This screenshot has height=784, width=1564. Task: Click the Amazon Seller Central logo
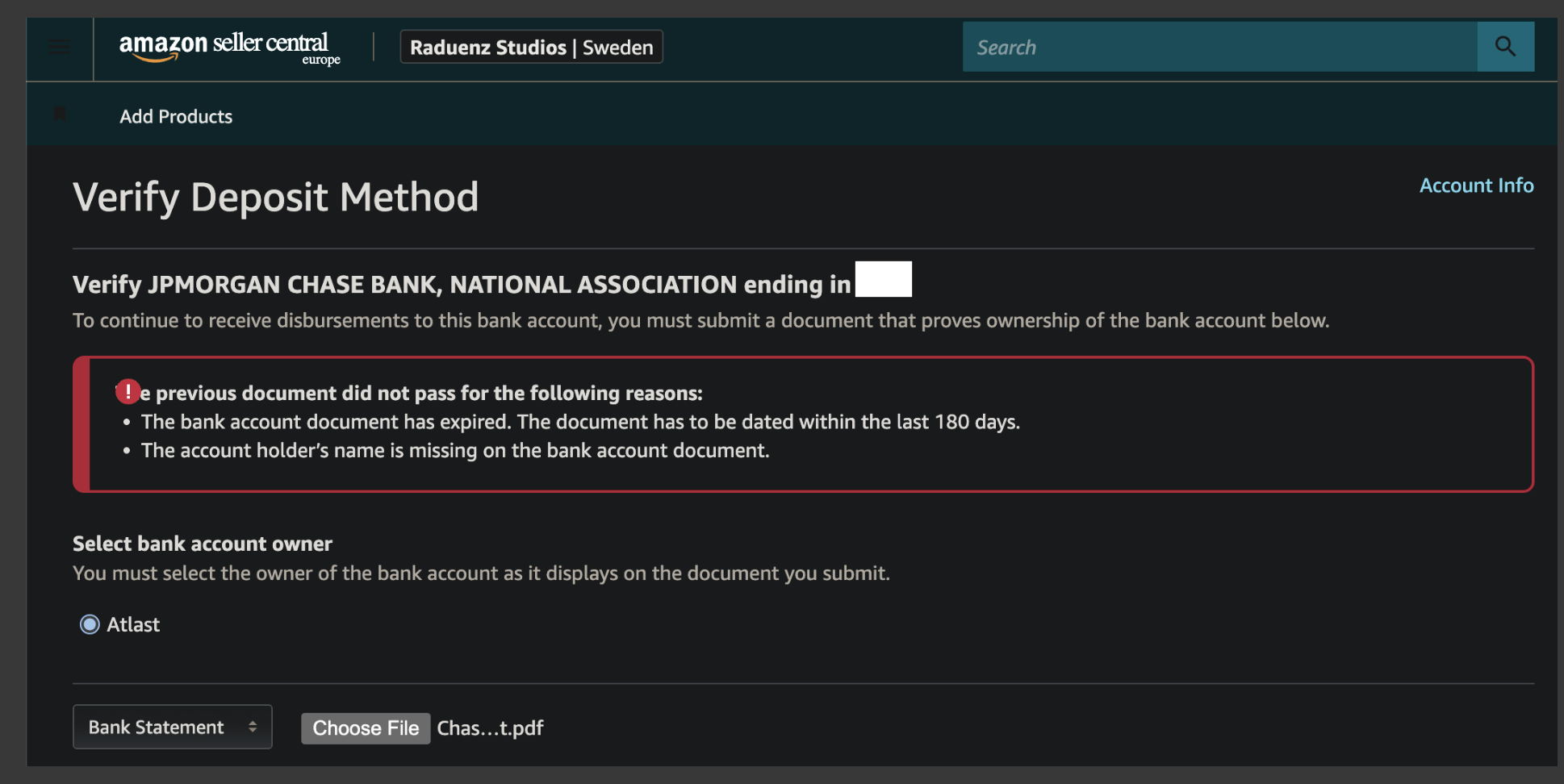(229, 48)
